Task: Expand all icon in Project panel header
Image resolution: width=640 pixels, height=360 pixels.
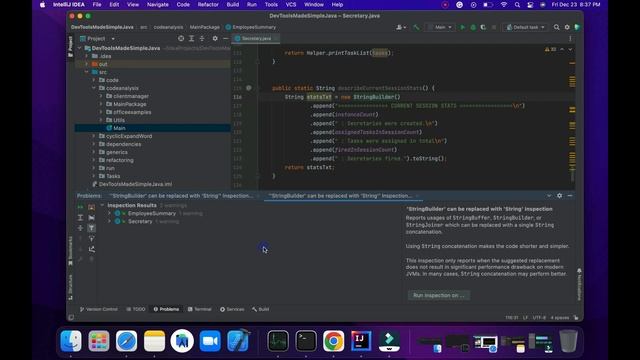Action: coord(191,38)
